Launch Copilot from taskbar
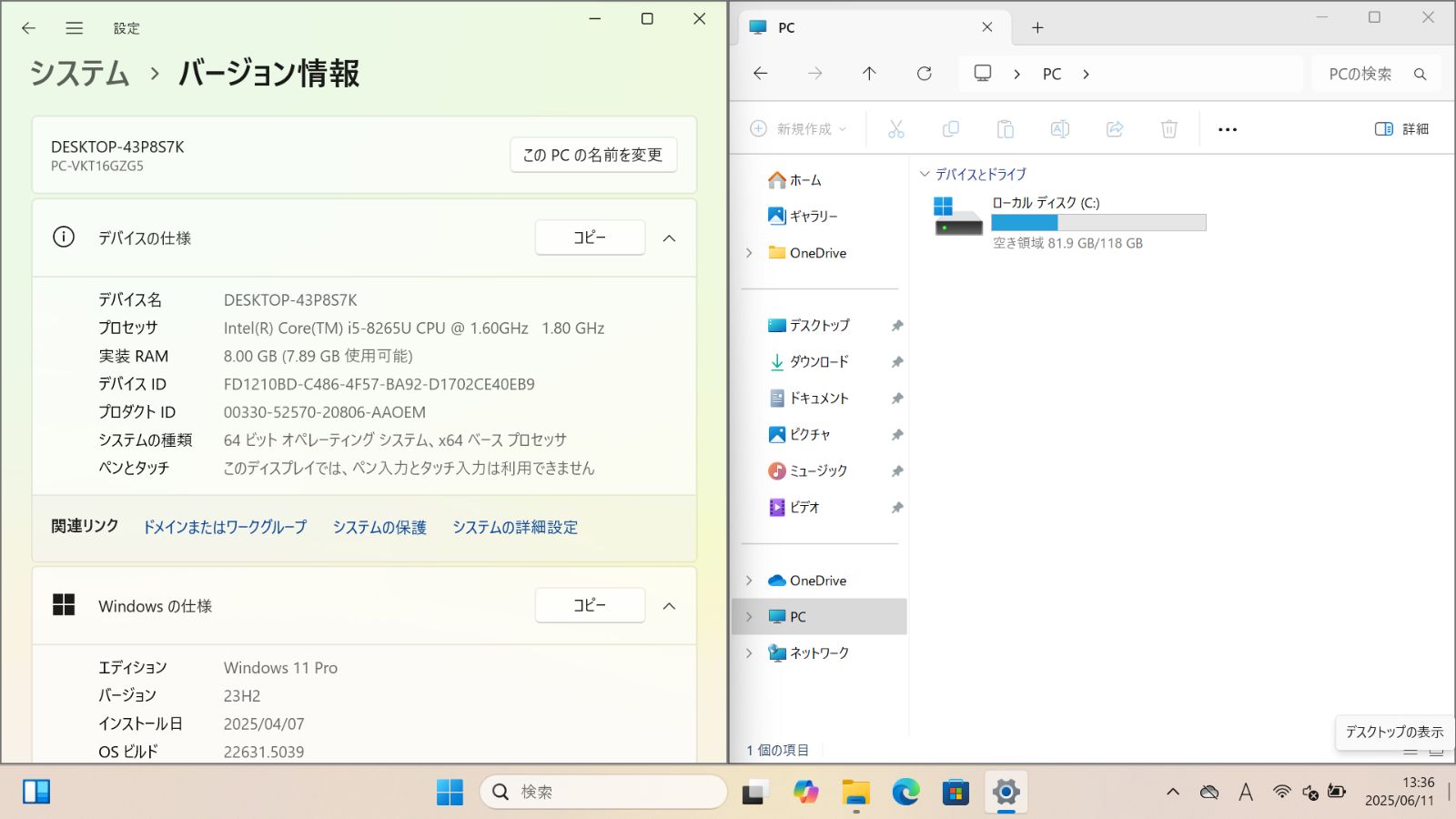1456x819 pixels. [805, 792]
